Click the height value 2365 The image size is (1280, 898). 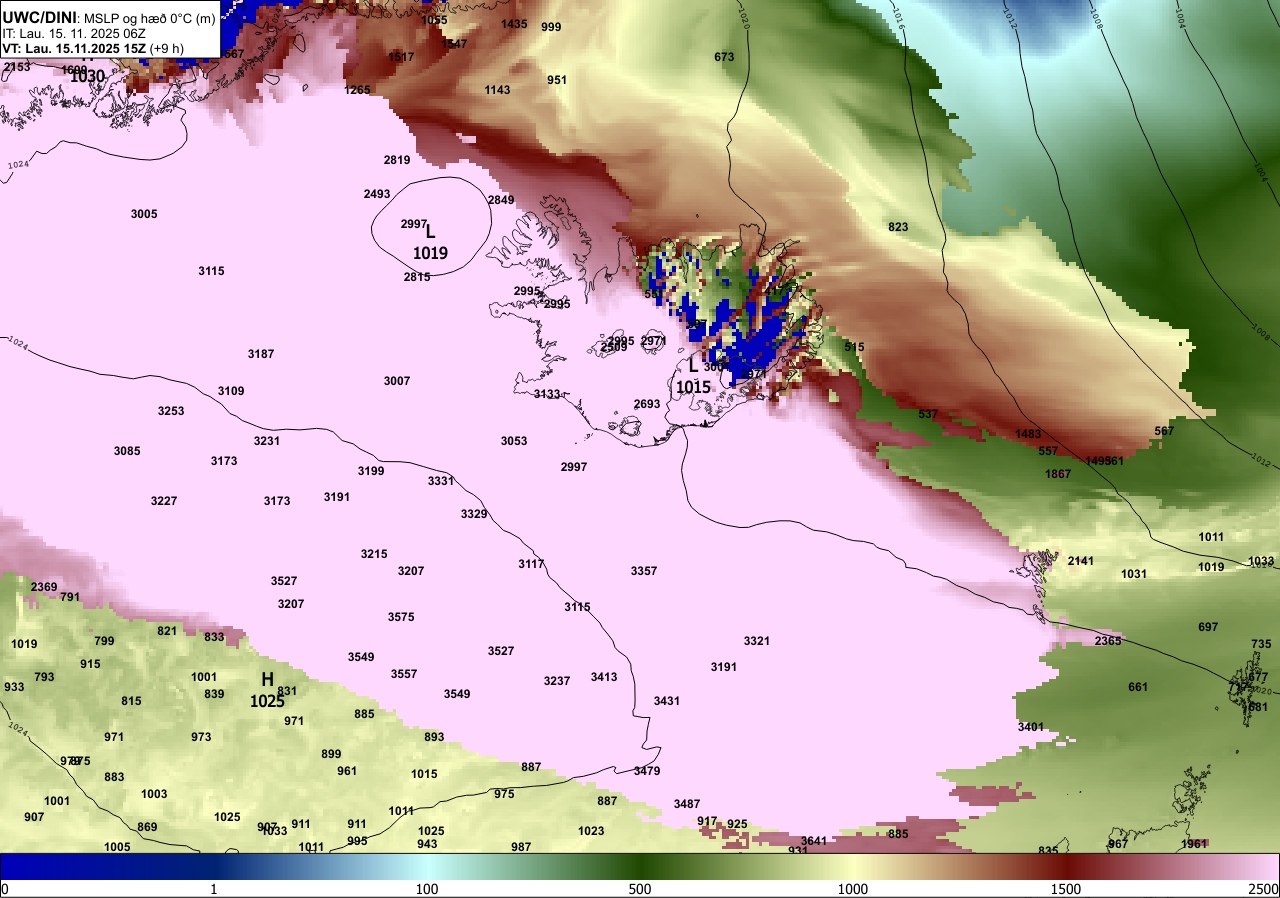(1108, 641)
